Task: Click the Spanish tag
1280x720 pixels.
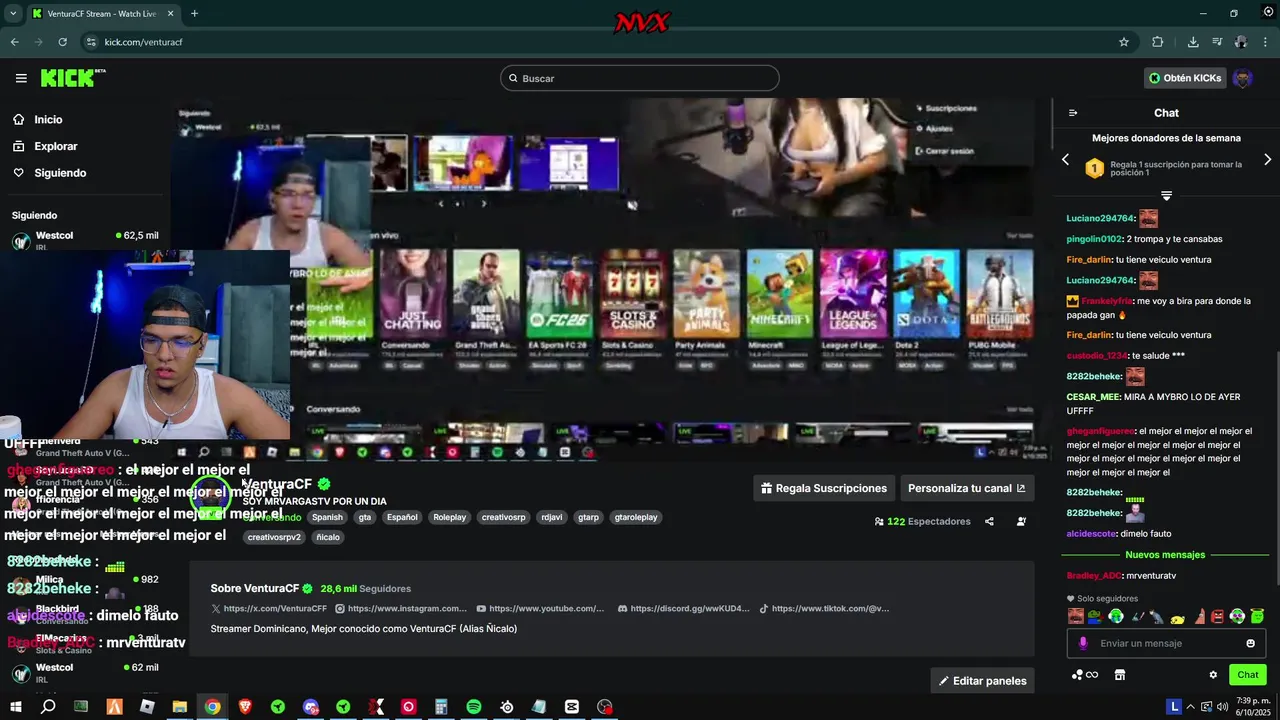Action: coord(327,517)
